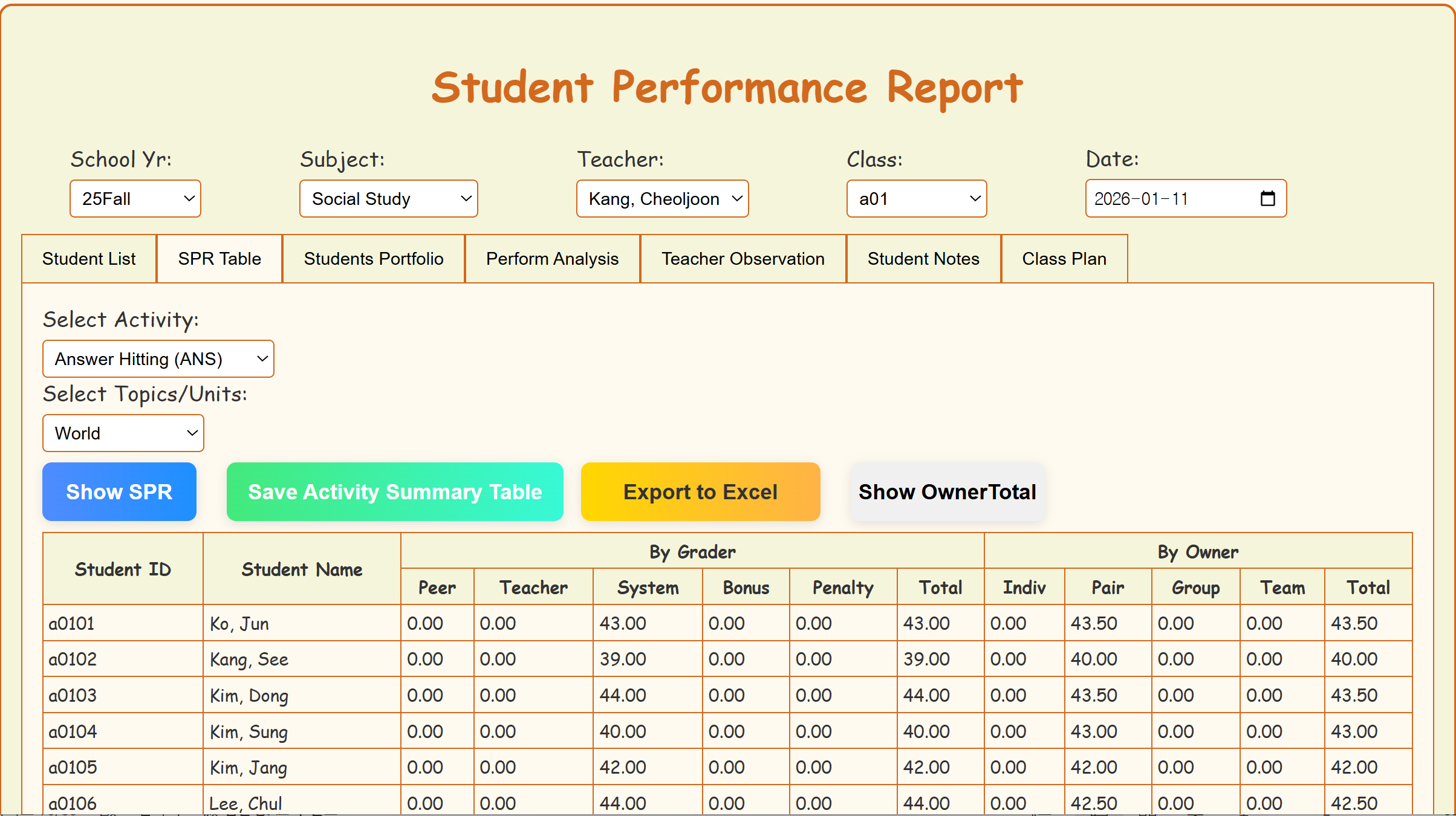Open the Teacher Observation tab
Image resolution: width=1456 pixels, height=816 pixels.
(x=743, y=259)
